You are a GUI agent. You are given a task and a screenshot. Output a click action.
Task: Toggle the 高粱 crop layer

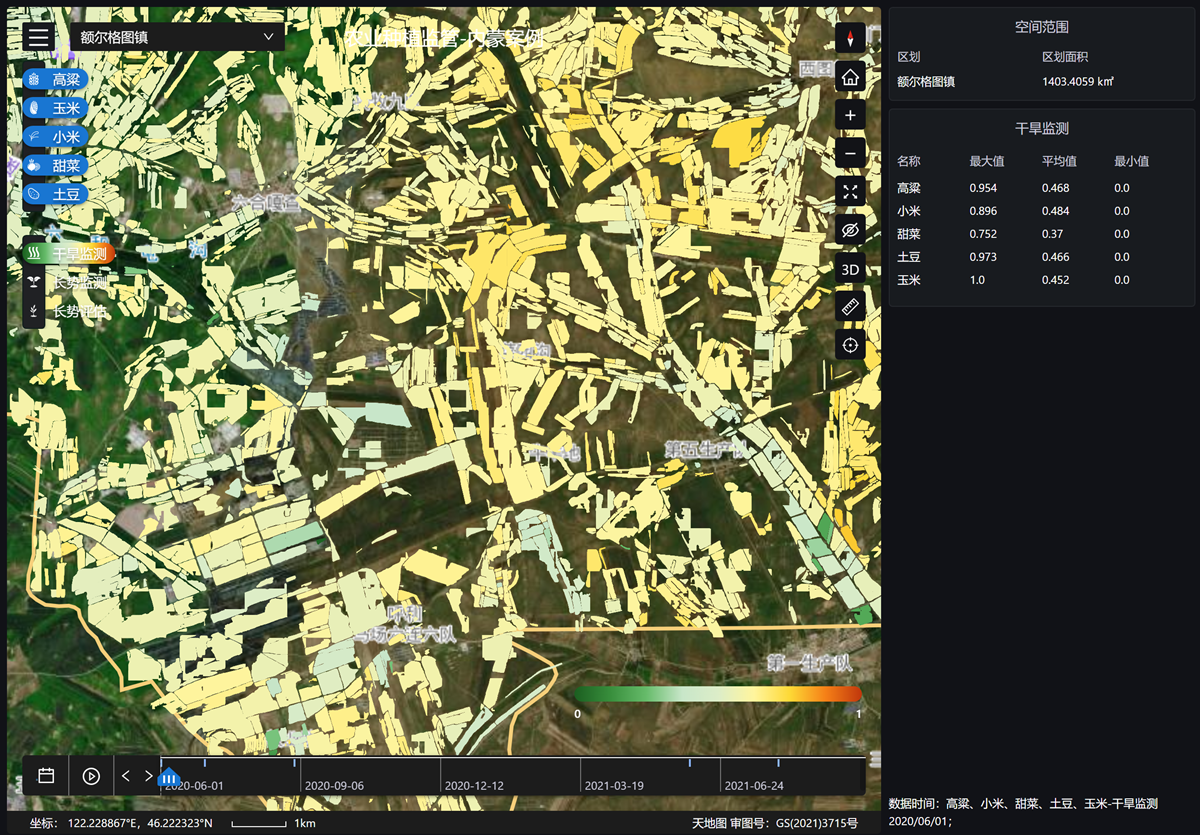pyautogui.click(x=56, y=80)
